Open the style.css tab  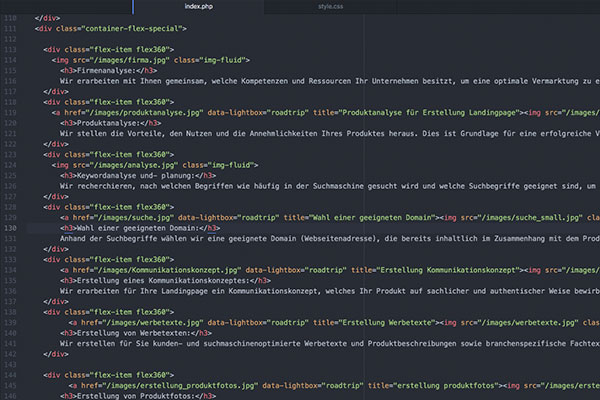(331, 7)
